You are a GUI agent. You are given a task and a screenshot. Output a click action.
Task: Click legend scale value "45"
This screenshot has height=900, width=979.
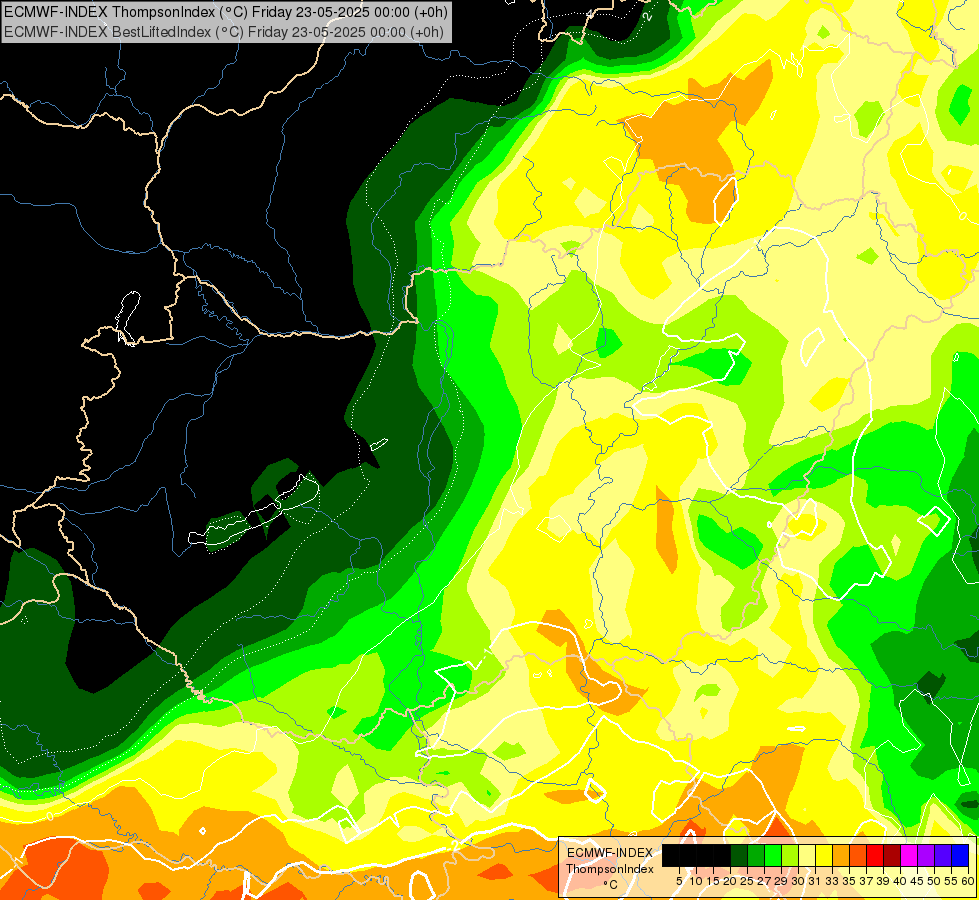(x=917, y=881)
